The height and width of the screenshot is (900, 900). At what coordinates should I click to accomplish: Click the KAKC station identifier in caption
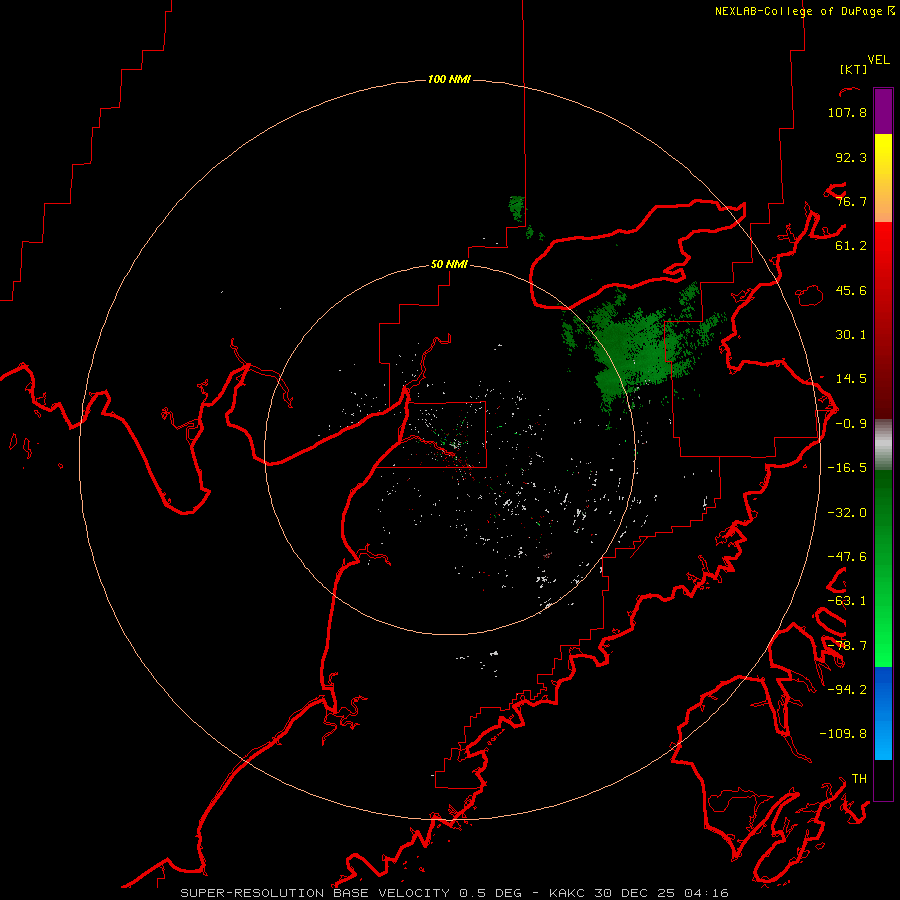coord(568,893)
